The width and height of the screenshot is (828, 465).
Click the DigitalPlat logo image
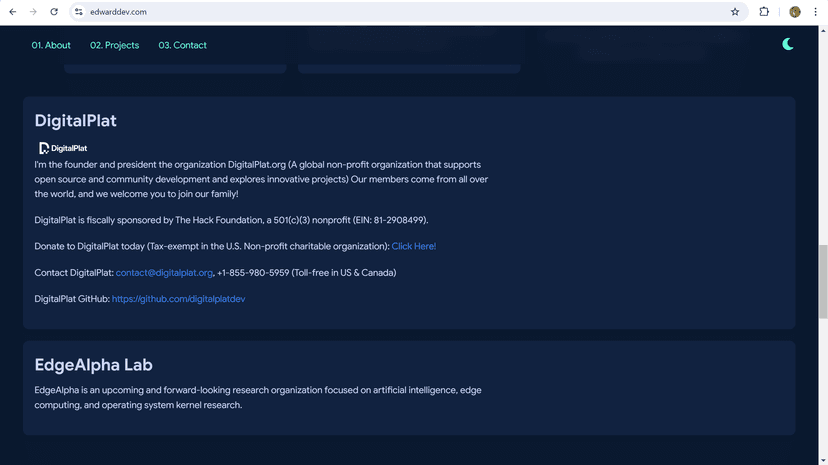63,148
